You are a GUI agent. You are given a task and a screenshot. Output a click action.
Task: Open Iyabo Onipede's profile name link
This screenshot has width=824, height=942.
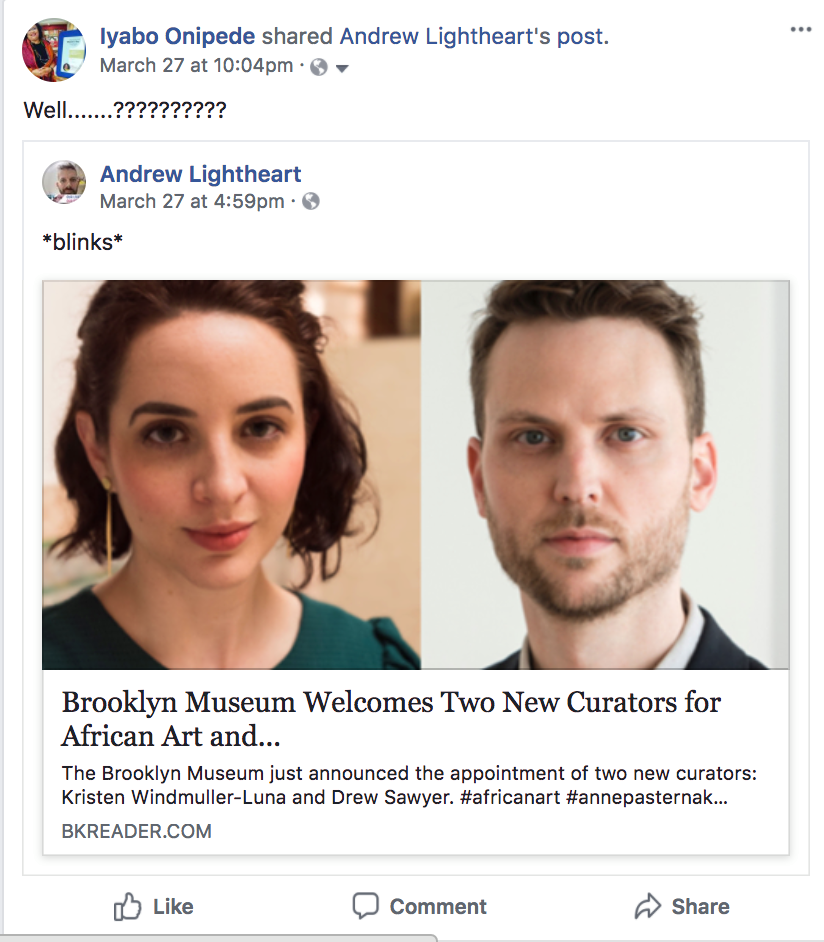point(177,36)
